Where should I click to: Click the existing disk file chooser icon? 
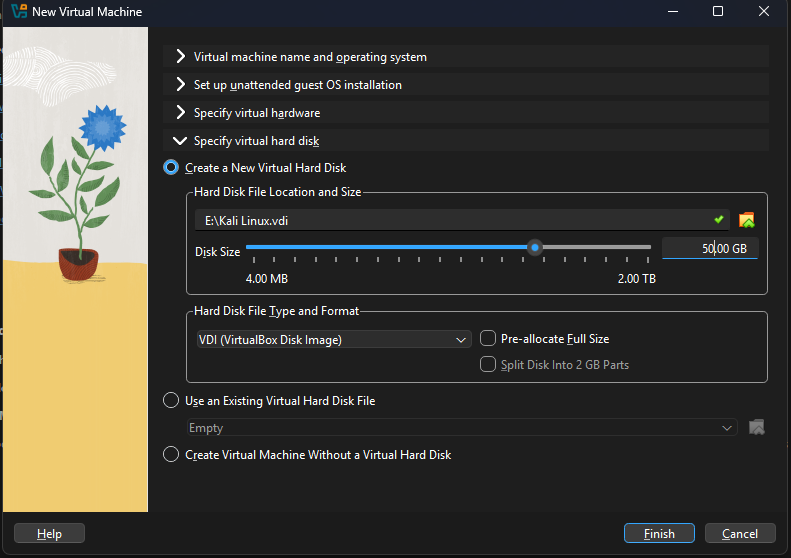pos(756,428)
